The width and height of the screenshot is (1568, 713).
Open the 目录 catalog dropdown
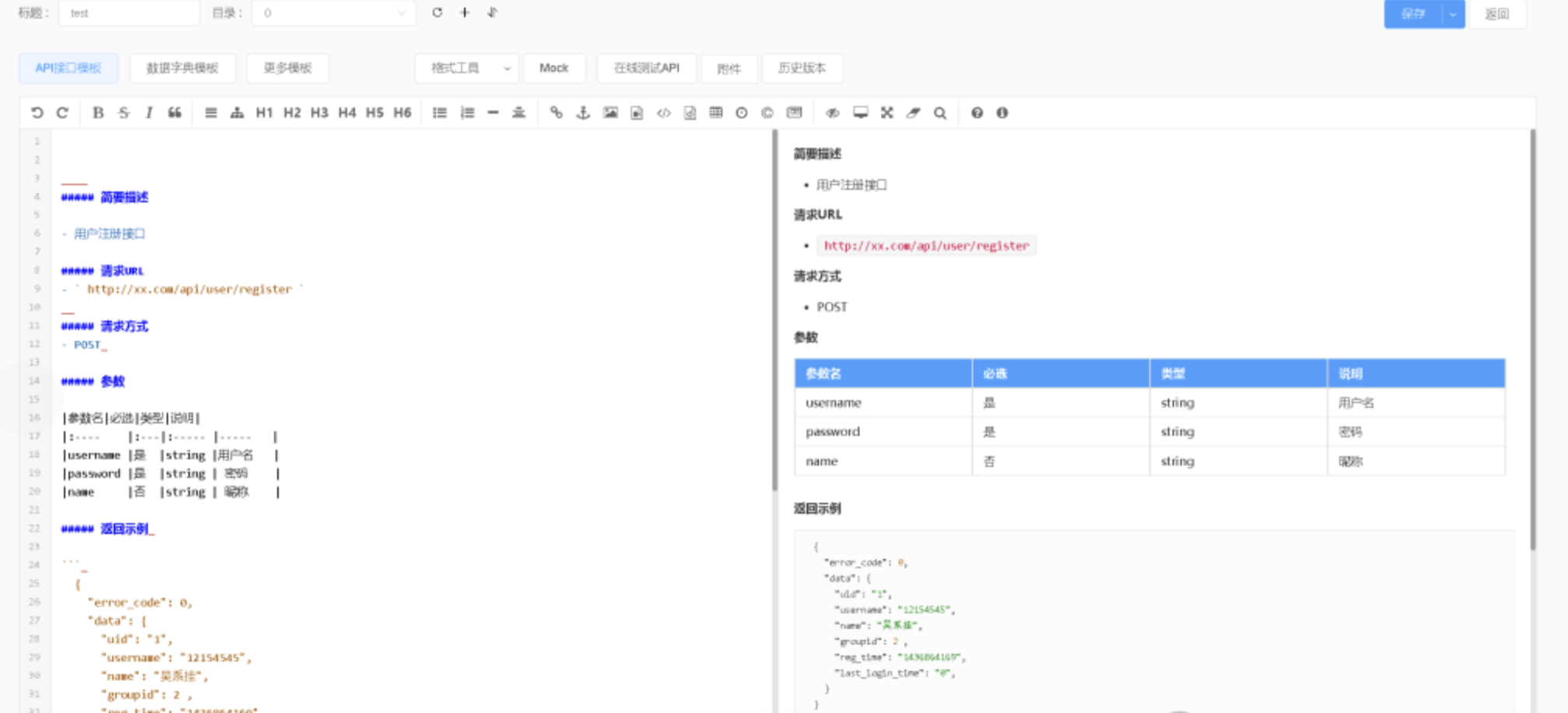click(x=333, y=13)
